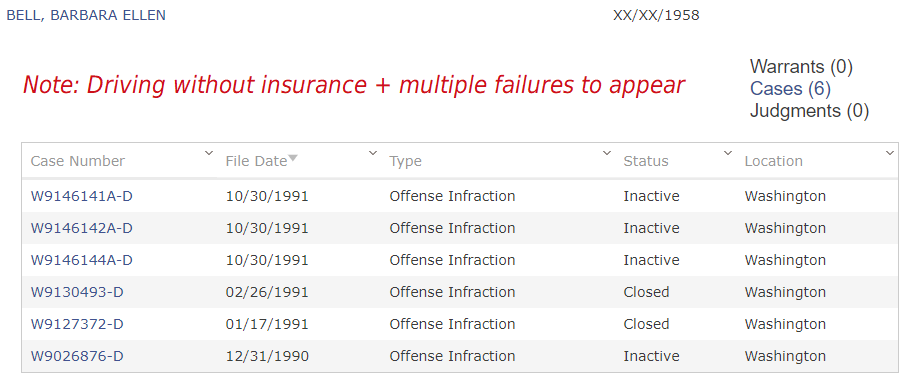
Task: Select the Warrants (0) label
Action: pyautogui.click(x=801, y=67)
